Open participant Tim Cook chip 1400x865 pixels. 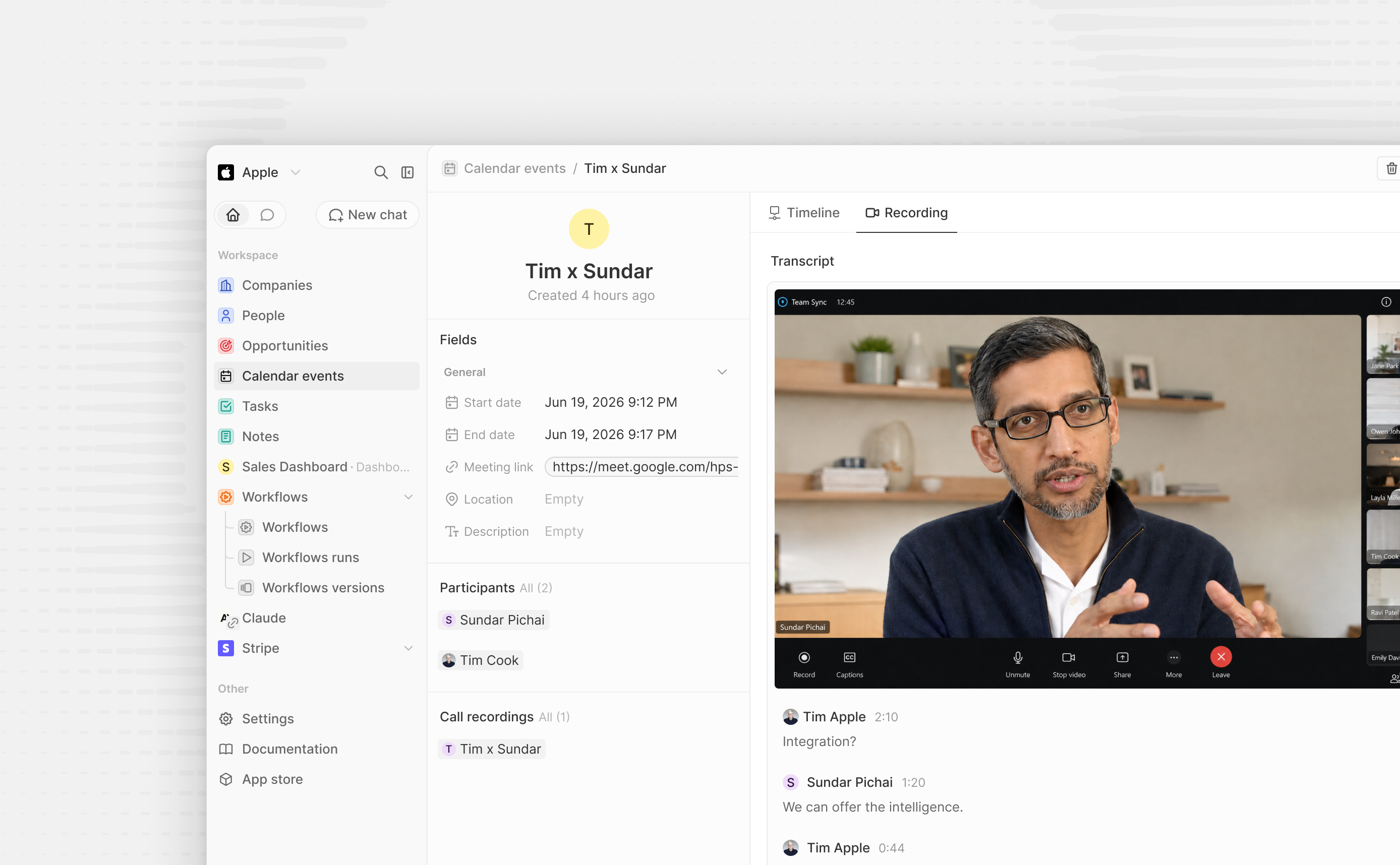coord(481,660)
